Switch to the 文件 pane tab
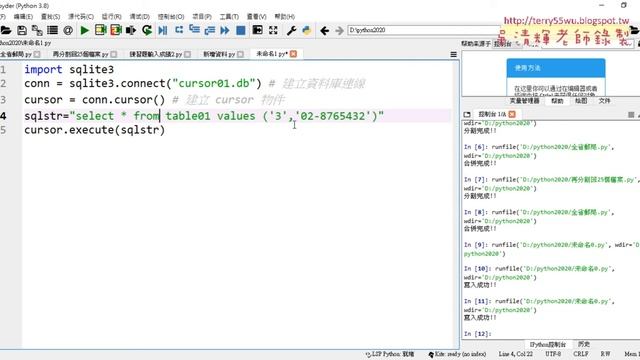 (604, 101)
